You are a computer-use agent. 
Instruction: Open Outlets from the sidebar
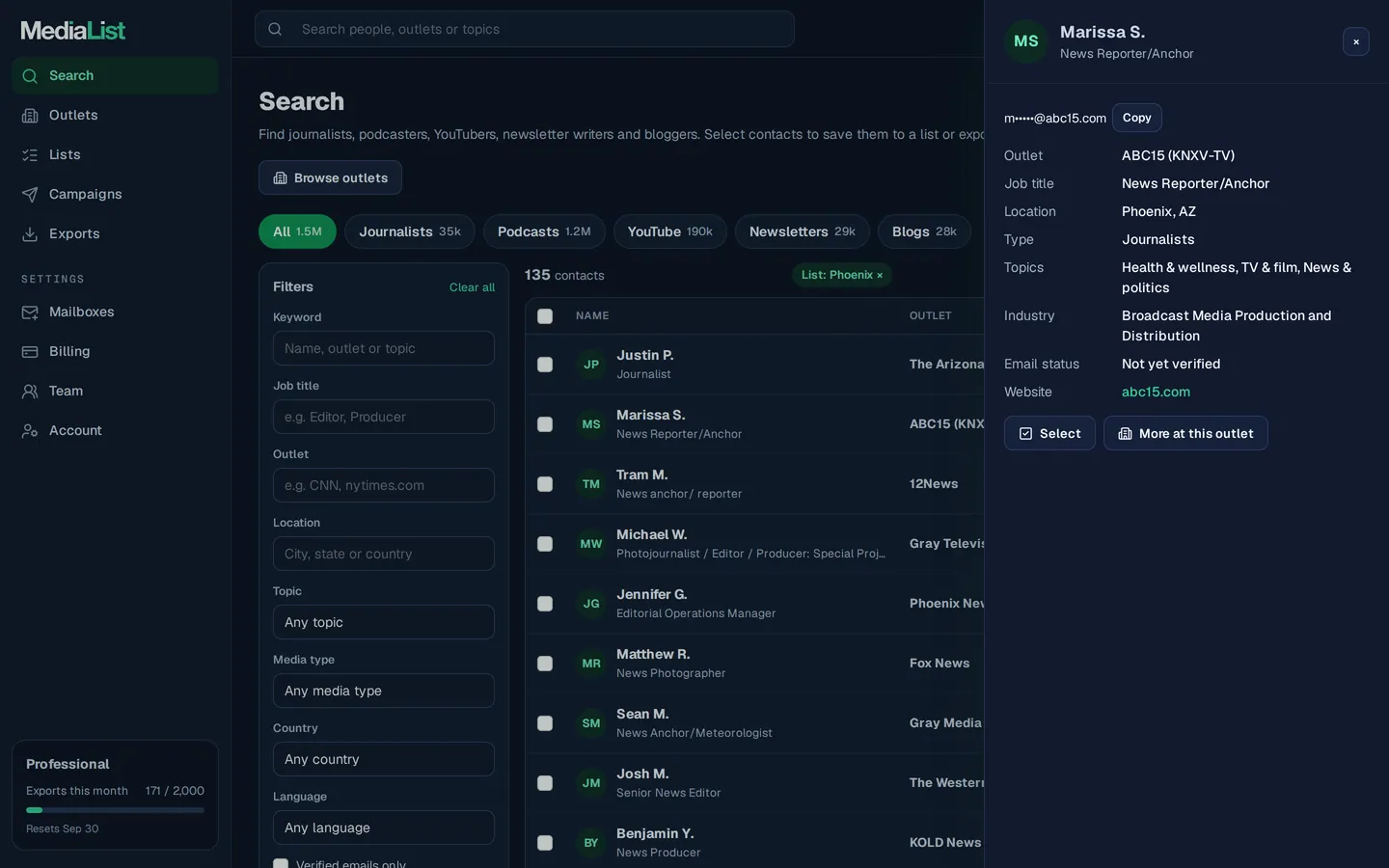[x=115, y=115]
